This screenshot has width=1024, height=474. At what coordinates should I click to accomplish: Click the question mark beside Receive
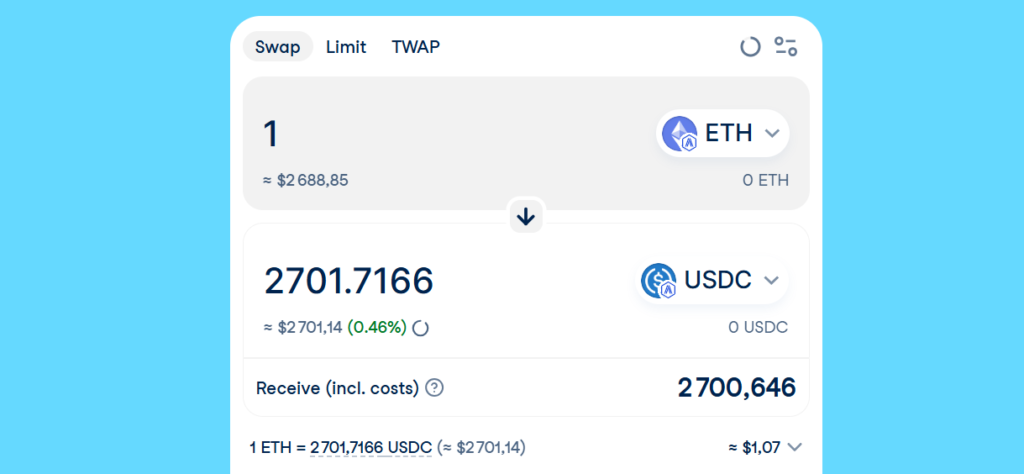[434, 388]
